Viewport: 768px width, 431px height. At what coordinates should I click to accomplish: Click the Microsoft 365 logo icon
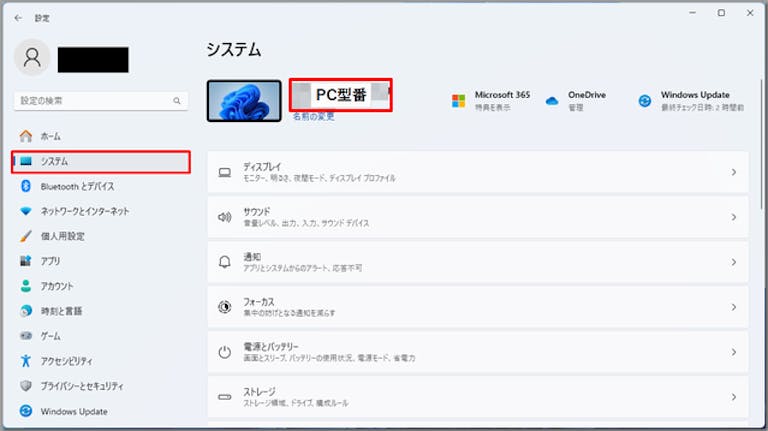[458, 101]
